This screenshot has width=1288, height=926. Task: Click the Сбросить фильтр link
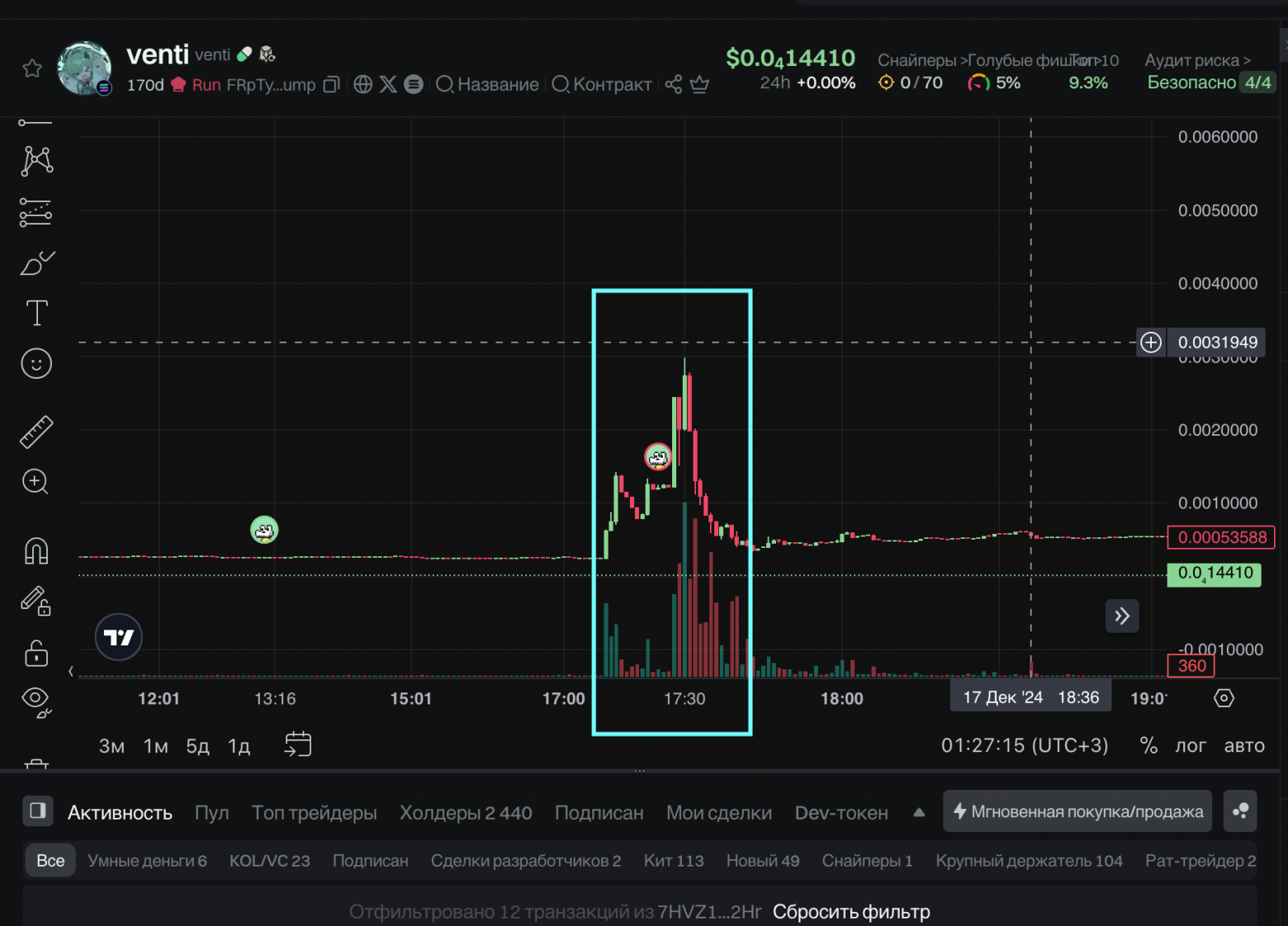(851, 912)
